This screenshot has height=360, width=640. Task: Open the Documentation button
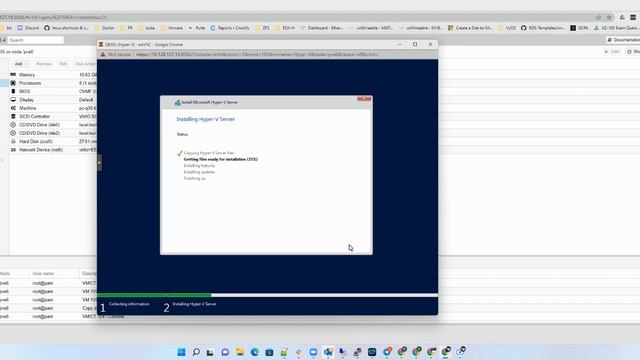click(622, 40)
